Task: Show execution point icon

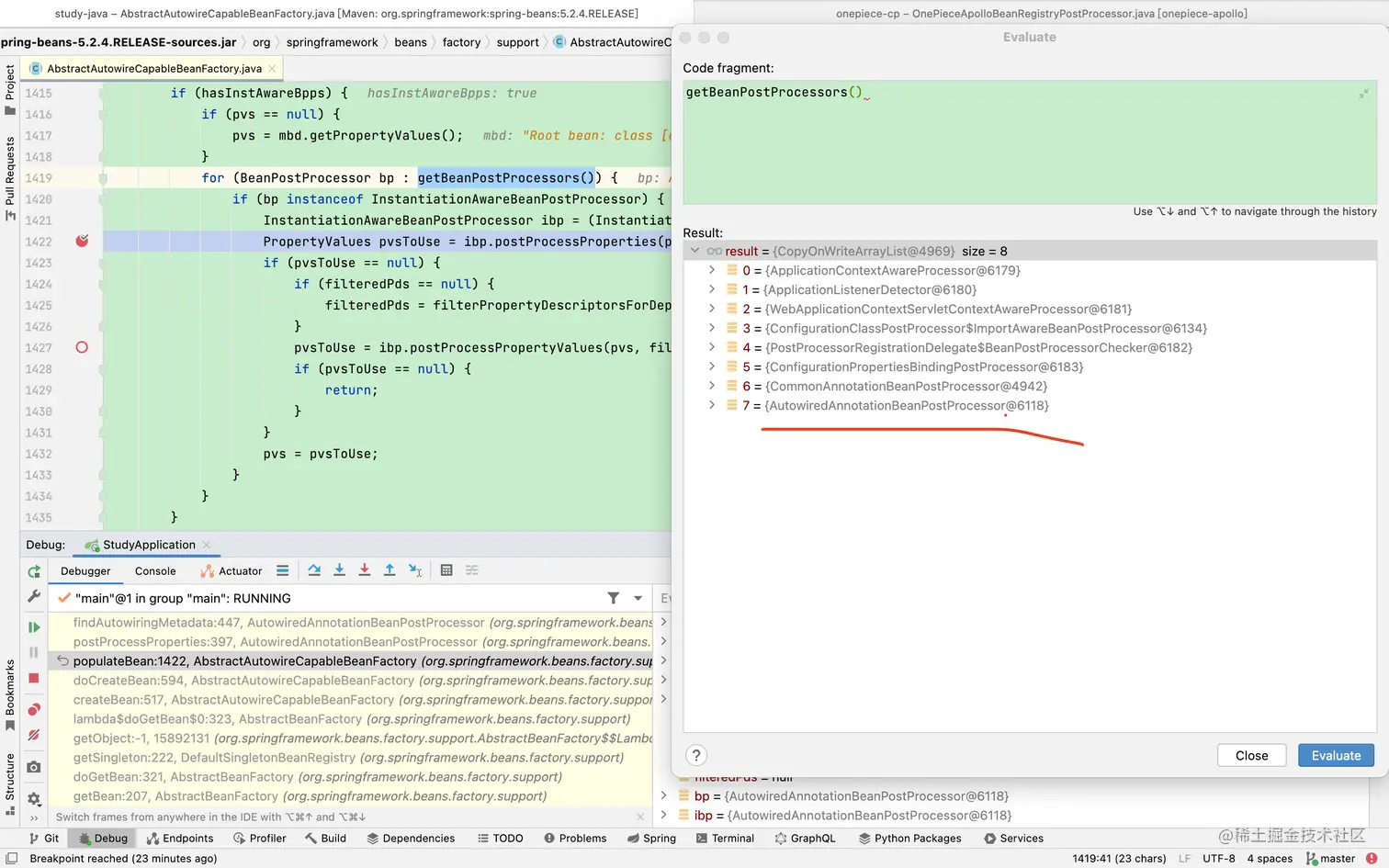Action: coord(282,570)
